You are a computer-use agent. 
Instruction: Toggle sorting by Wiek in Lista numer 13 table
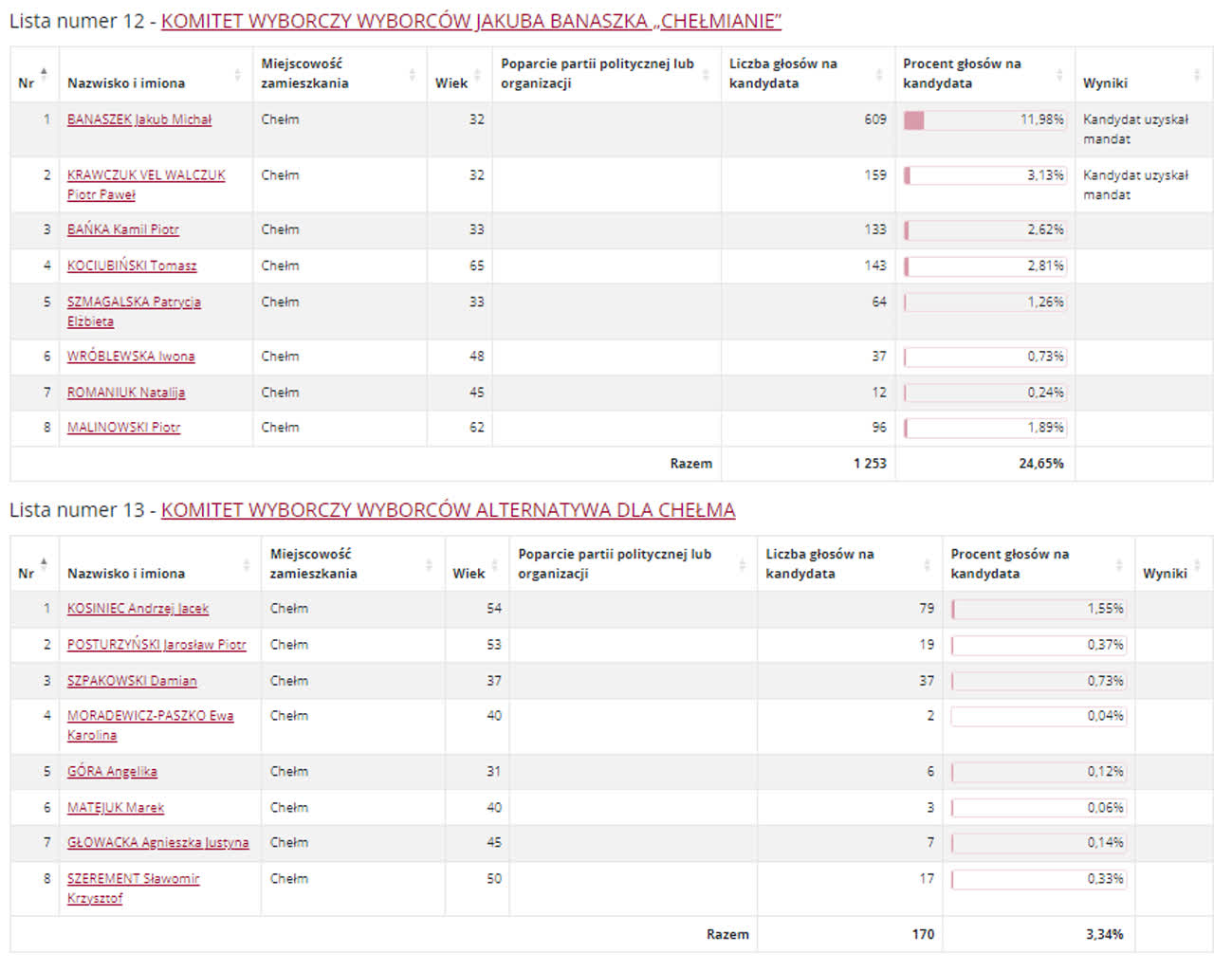point(495,564)
